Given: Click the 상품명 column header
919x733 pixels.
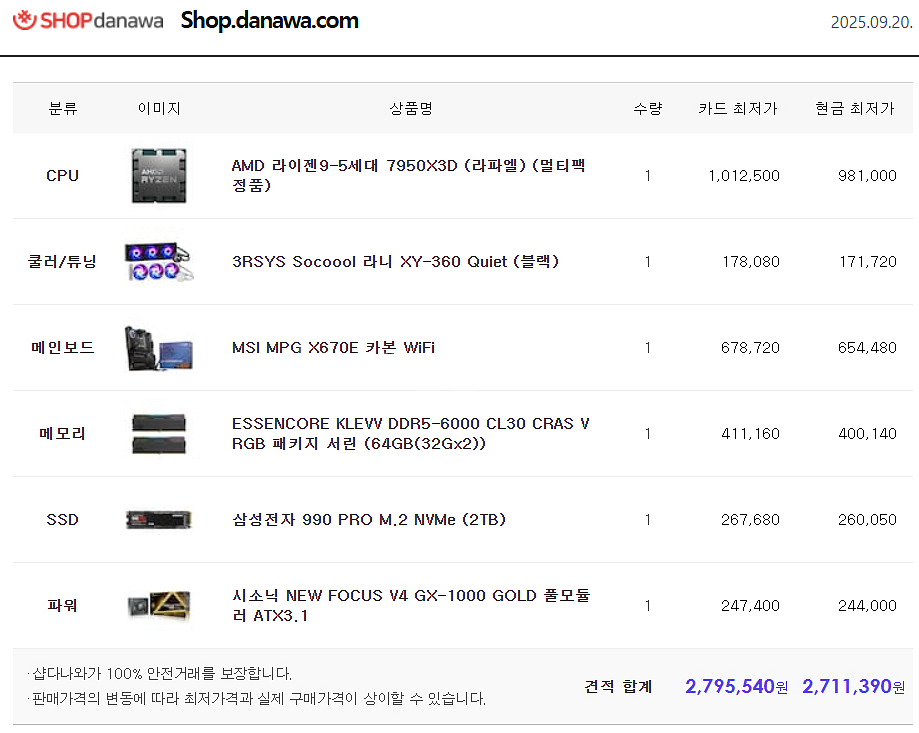Looking at the screenshot, I should 410,108.
